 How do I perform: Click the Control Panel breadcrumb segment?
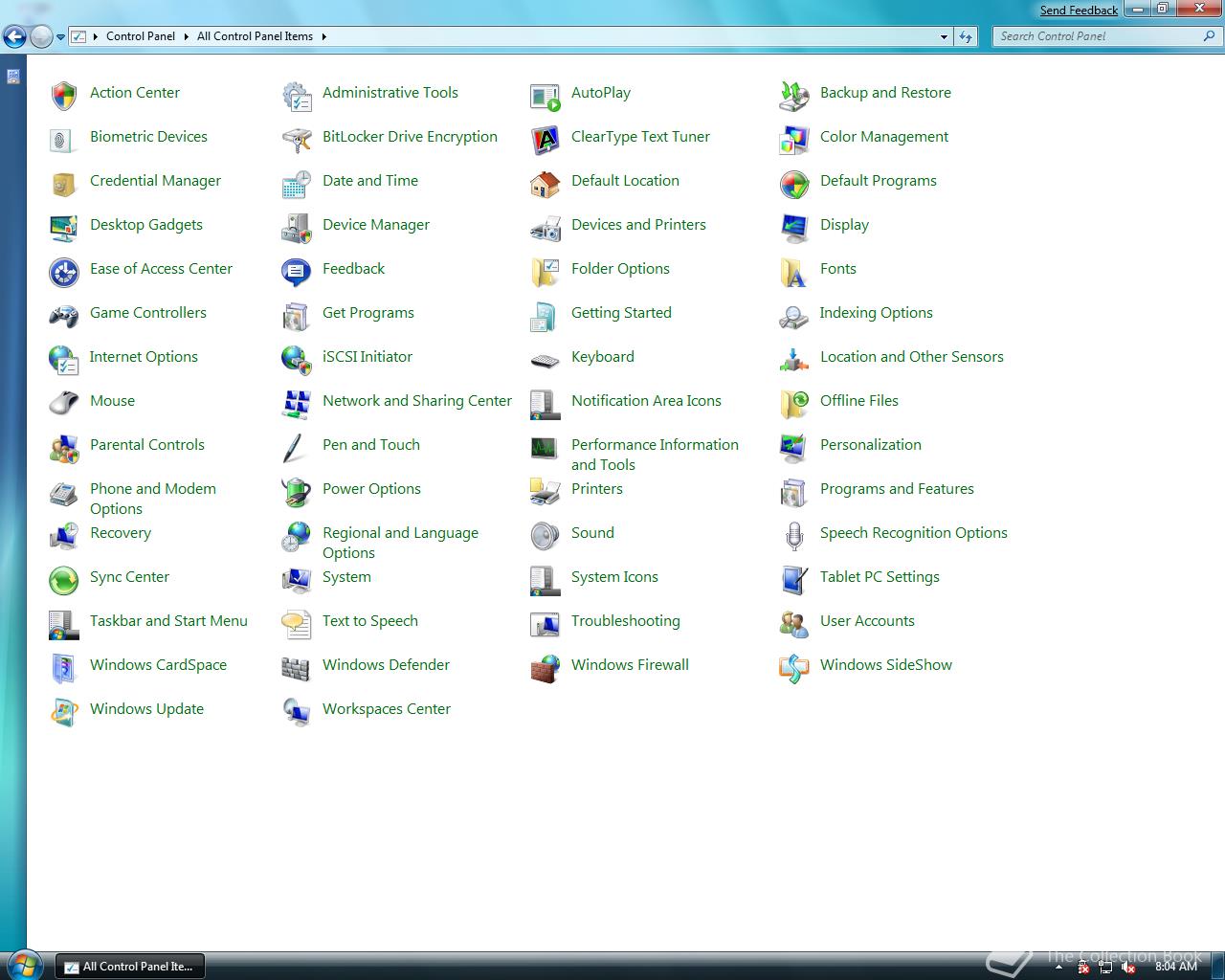coord(141,36)
